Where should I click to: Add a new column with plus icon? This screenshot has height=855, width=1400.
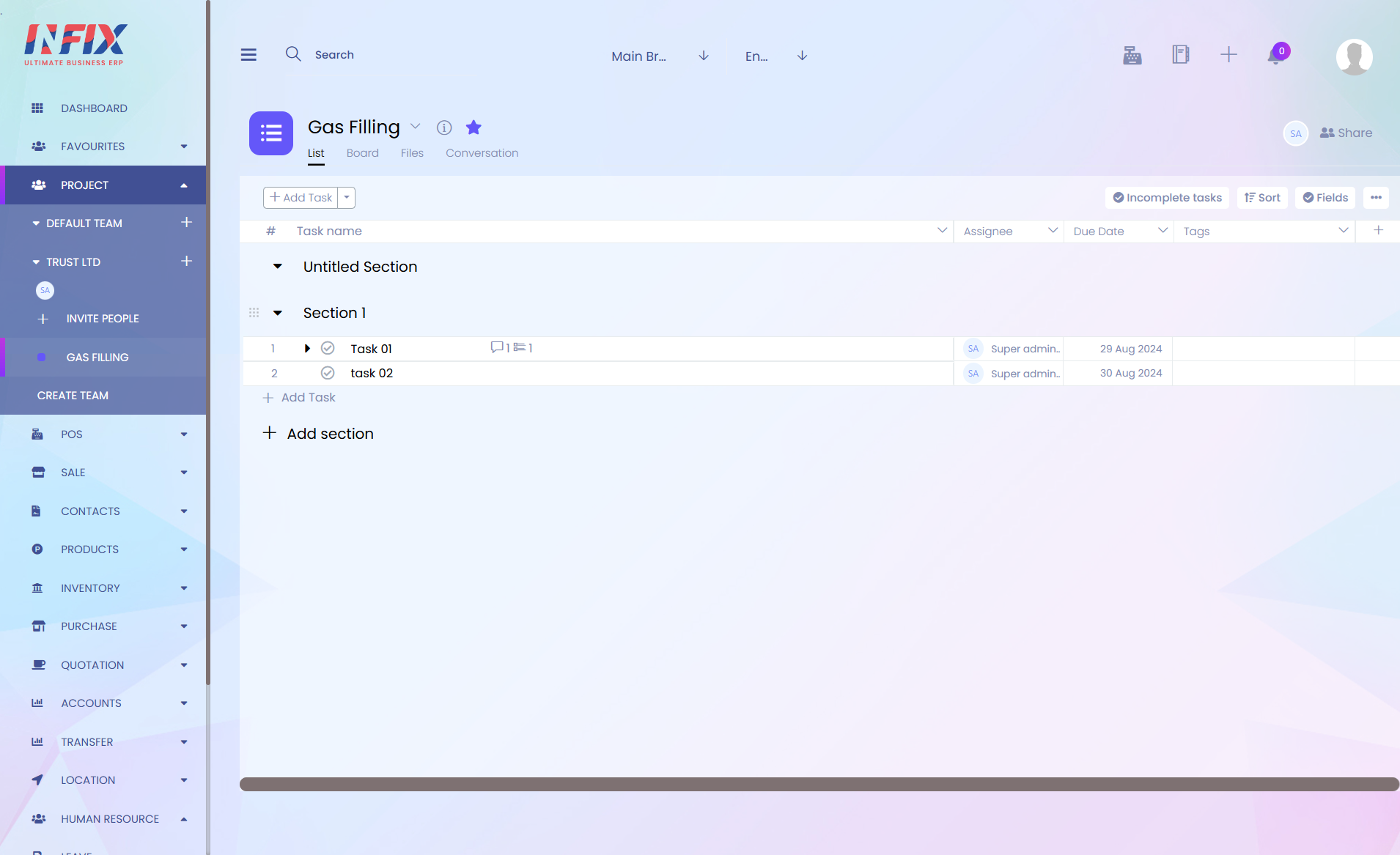[x=1378, y=231]
